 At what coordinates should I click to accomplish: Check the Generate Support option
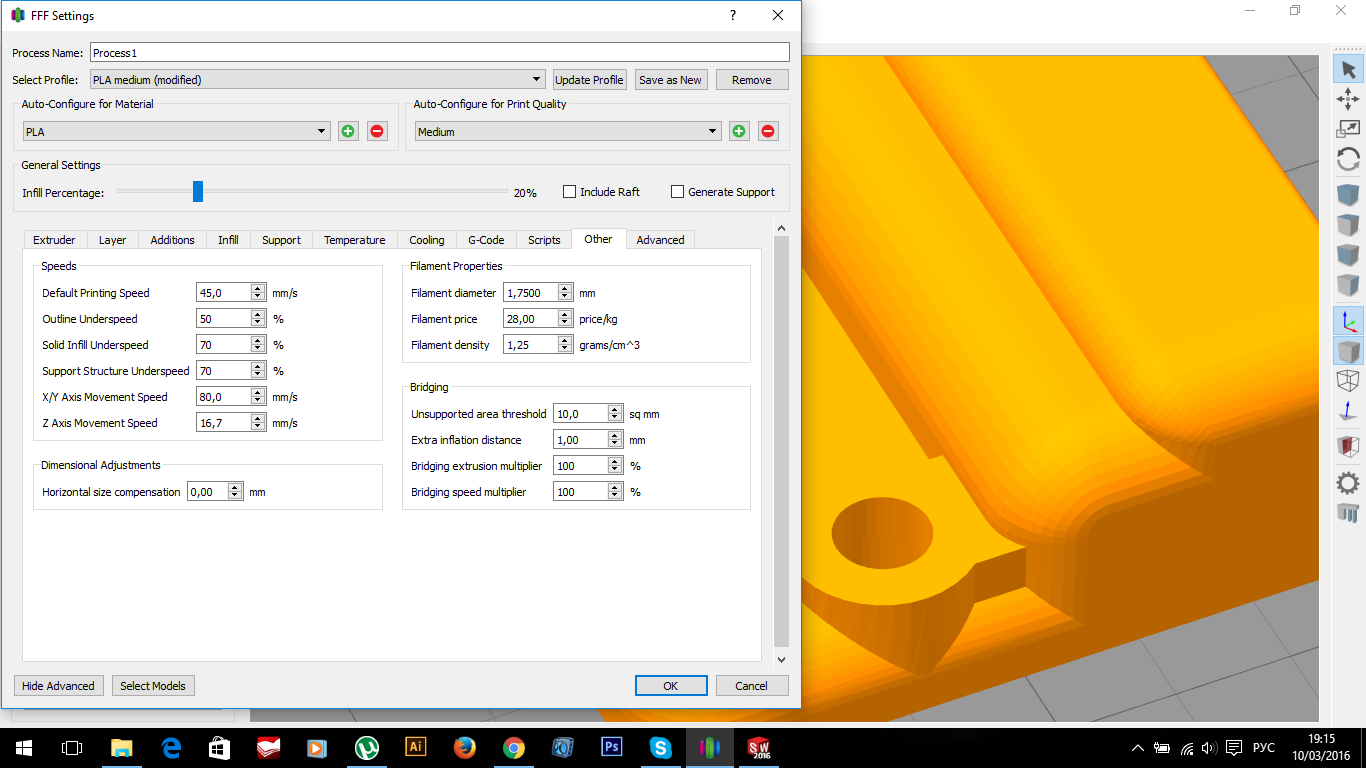pyautogui.click(x=678, y=192)
